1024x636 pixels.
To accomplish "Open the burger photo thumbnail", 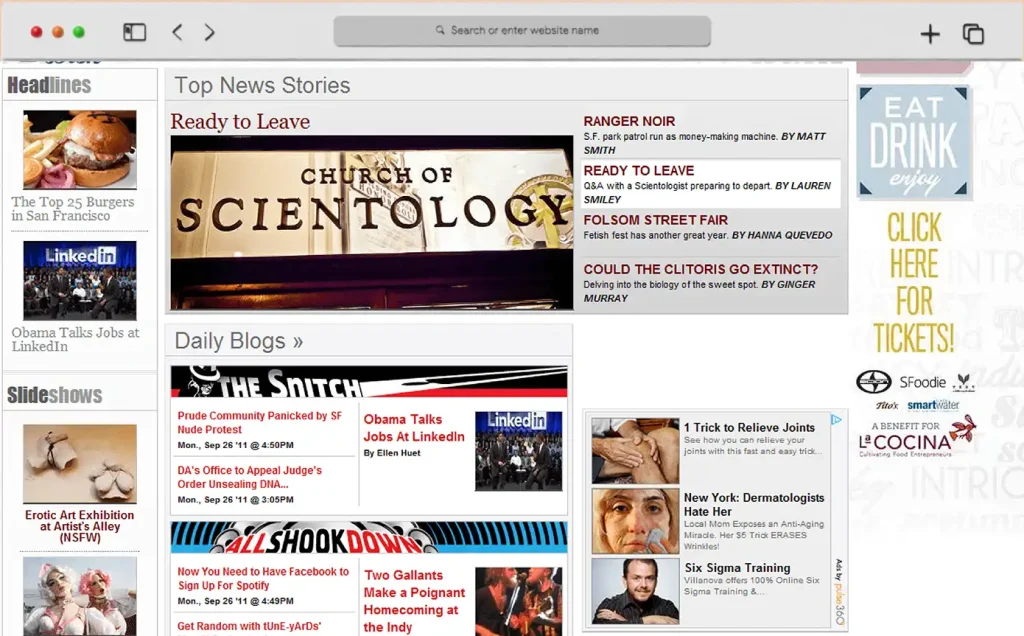I will (80, 150).
